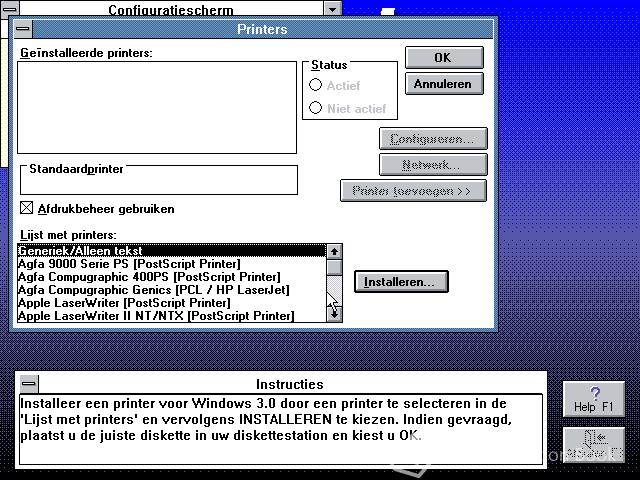Click the Help F1 button
Screen dimensions: 640x480
[x=594, y=399]
